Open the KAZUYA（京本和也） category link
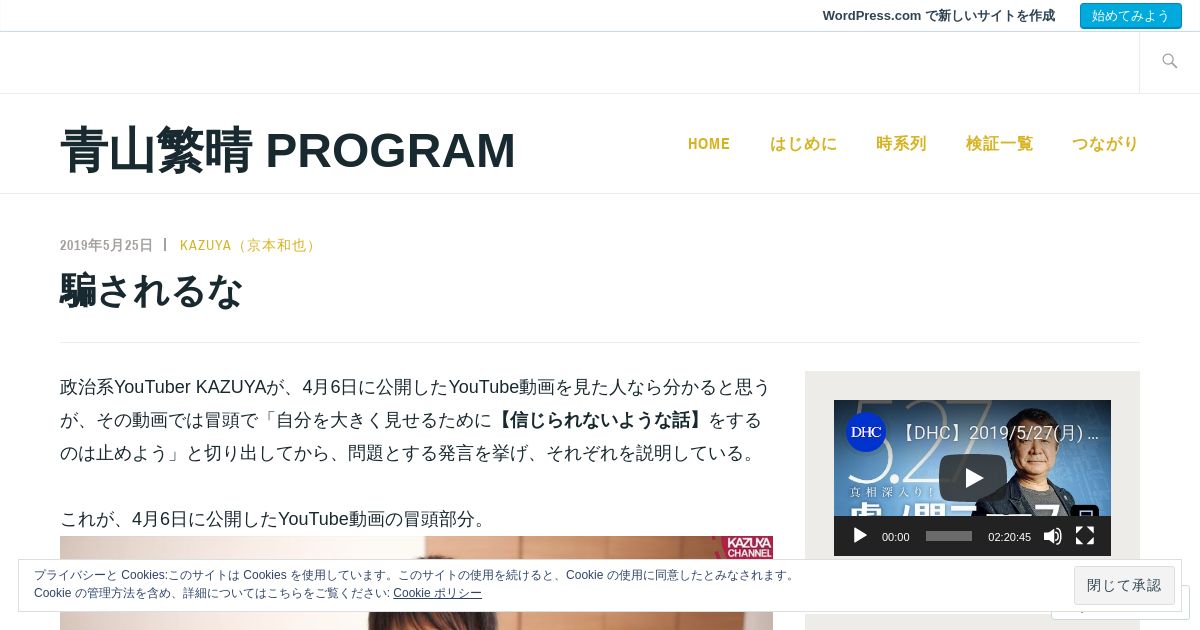Screen dimensions: 1200x630 [250, 245]
